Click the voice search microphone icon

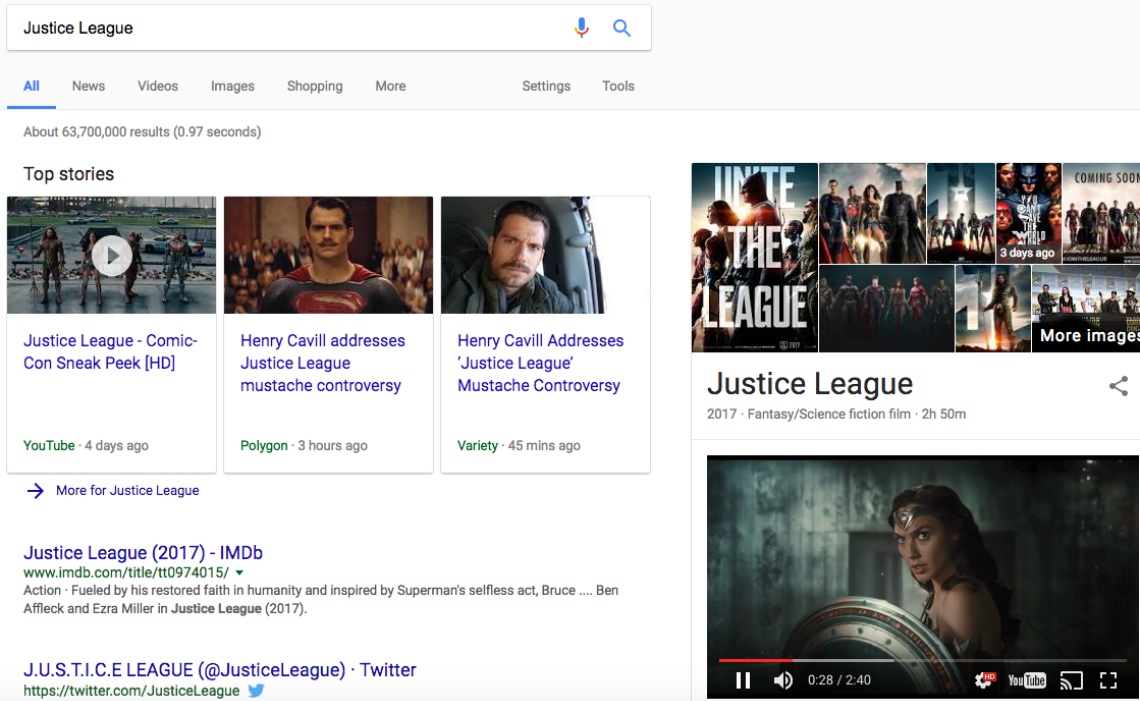tap(581, 28)
